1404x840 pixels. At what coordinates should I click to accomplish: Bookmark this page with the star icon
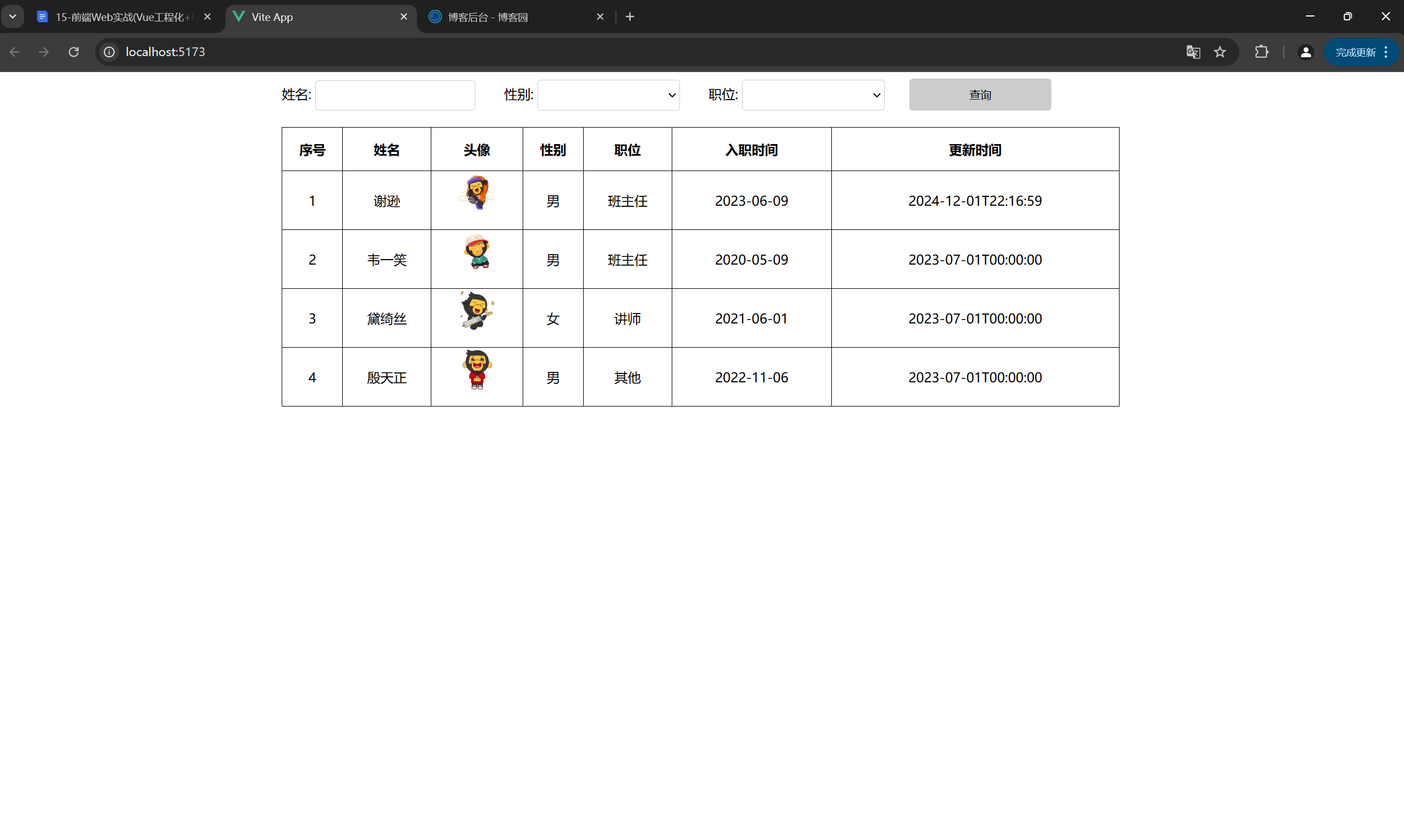[x=1220, y=52]
